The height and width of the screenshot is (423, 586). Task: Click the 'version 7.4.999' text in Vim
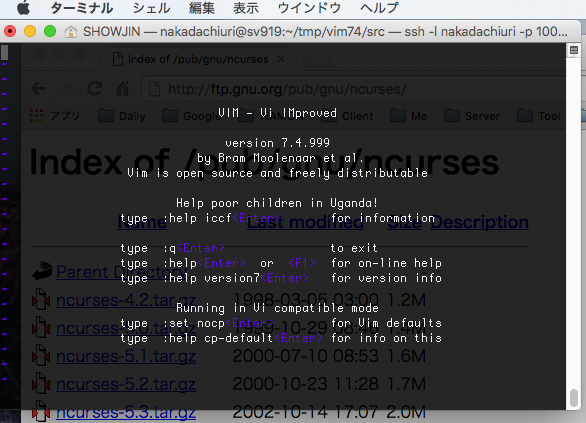(277, 143)
